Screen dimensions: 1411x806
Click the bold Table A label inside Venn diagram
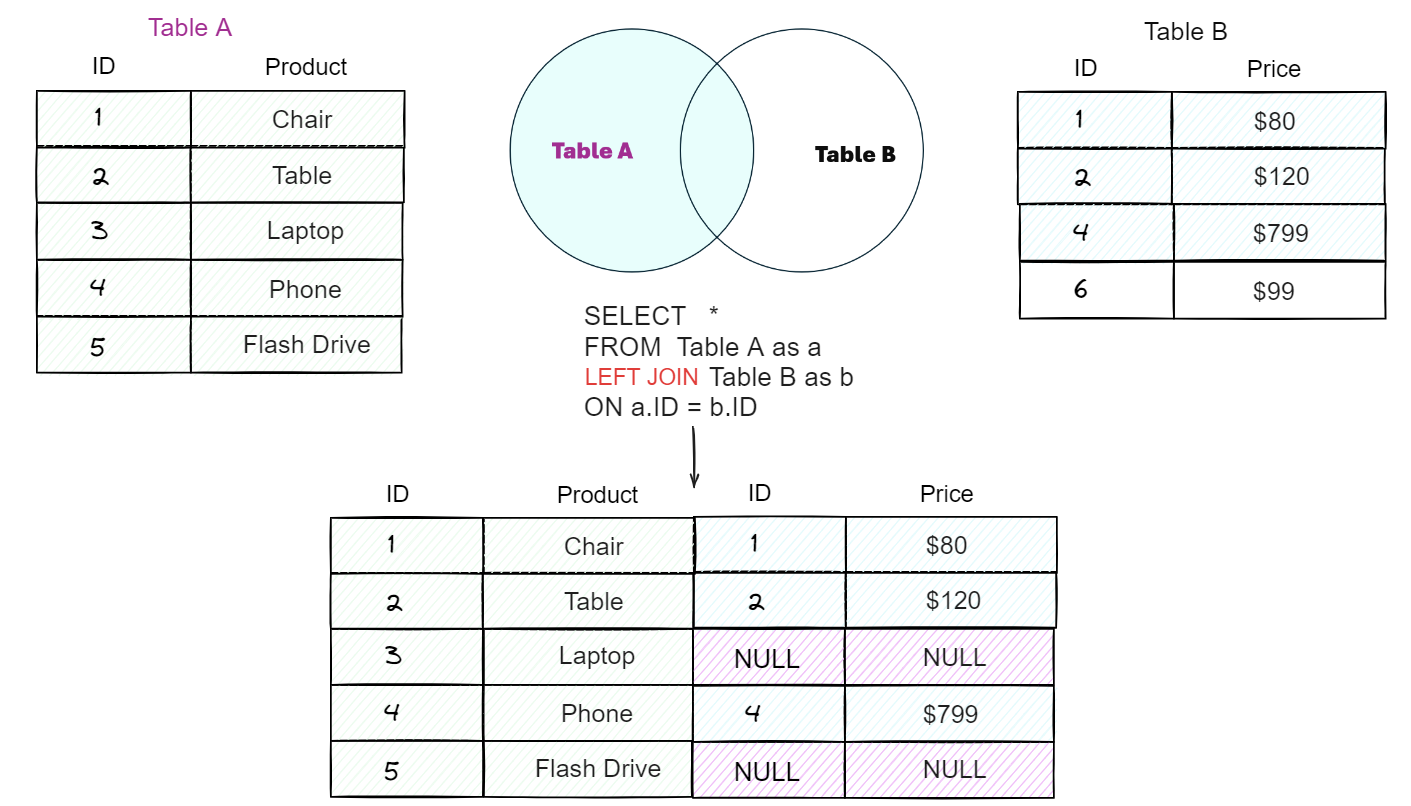tap(592, 152)
